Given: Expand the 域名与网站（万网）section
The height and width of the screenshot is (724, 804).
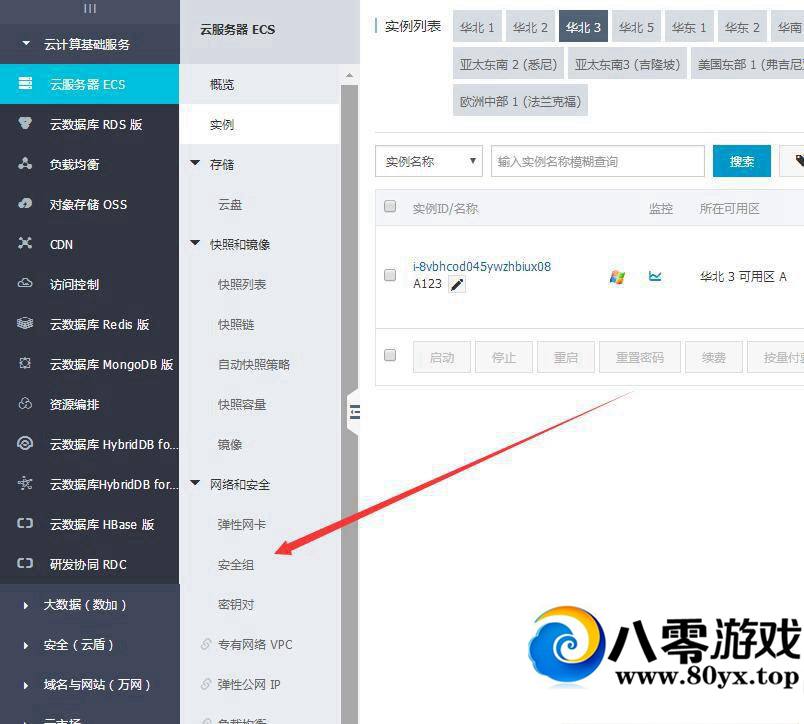Looking at the screenshot, I should coord(26,685).
